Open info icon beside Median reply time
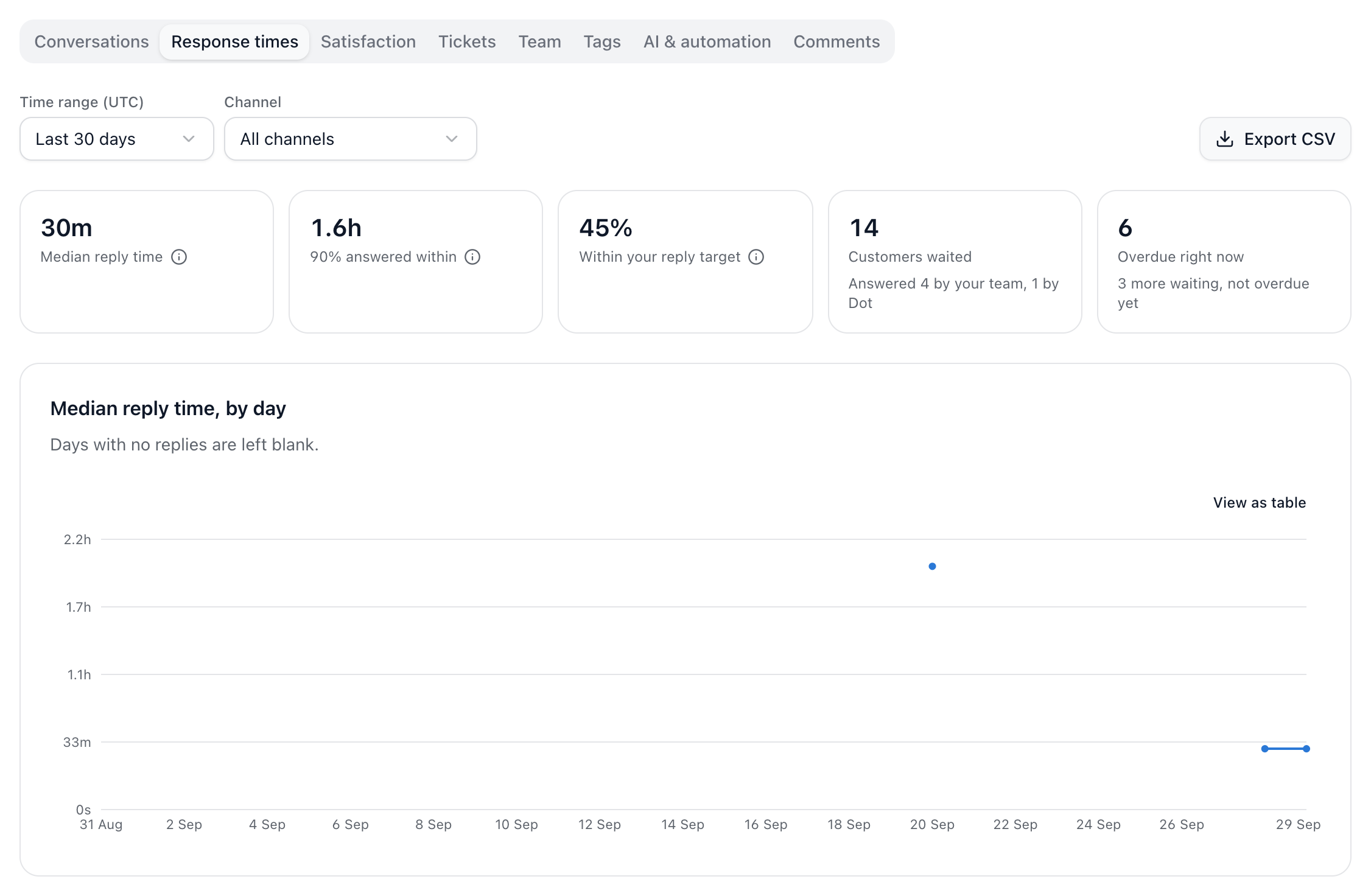Viewport: 1371px width, 896px height. pos(179,257)
